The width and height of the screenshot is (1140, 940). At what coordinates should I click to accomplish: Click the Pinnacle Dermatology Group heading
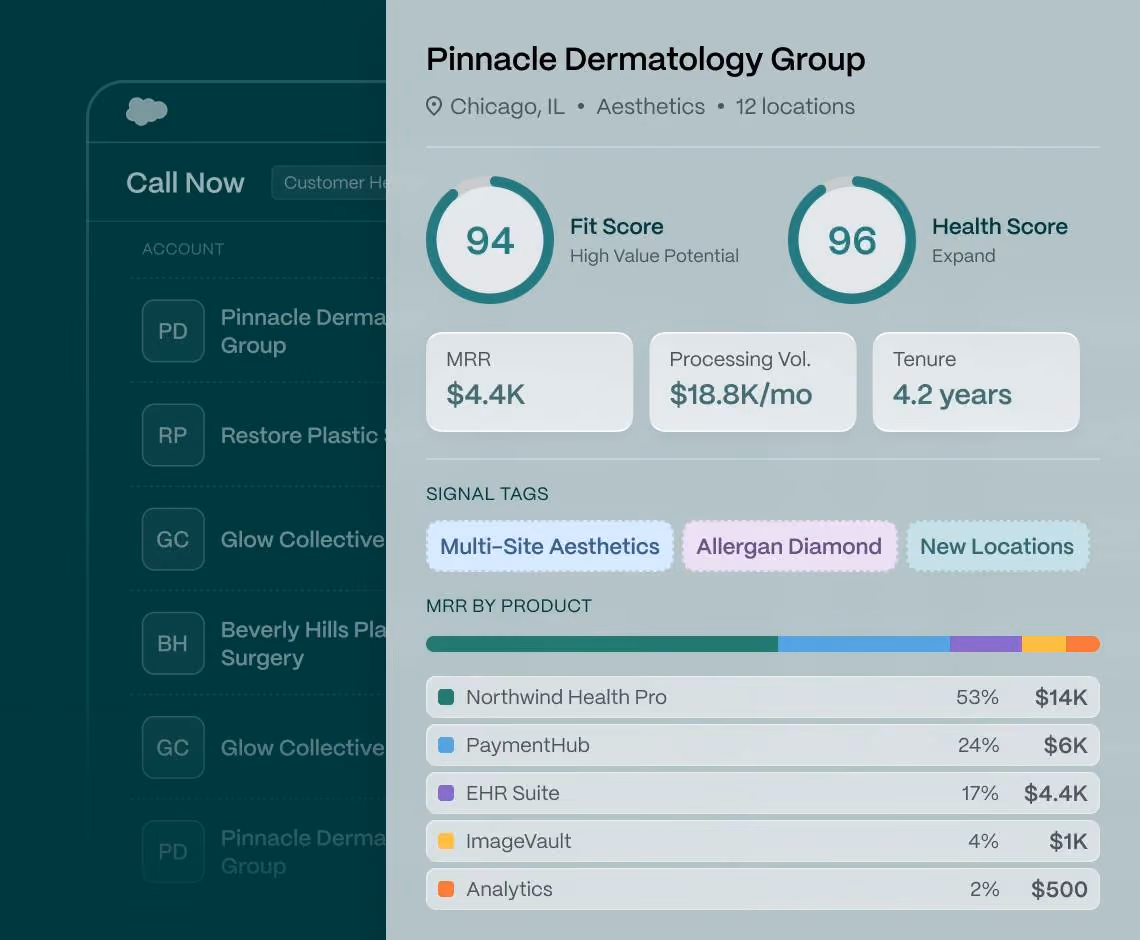646,60
